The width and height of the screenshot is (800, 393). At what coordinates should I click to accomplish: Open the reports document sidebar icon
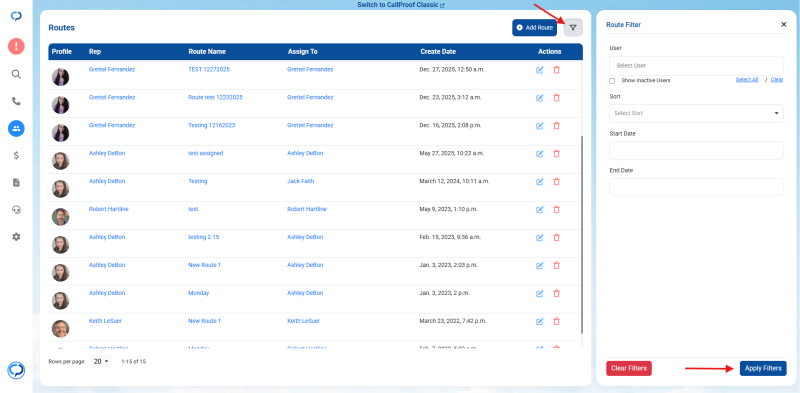16,183
